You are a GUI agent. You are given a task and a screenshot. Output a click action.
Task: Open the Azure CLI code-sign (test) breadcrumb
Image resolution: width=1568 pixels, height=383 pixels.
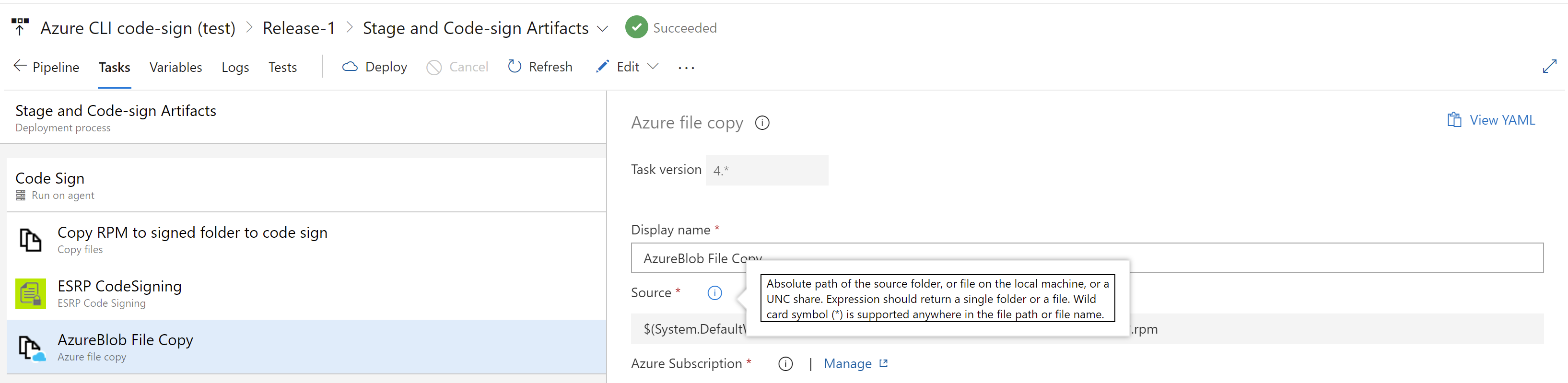[x=138, y=28]
